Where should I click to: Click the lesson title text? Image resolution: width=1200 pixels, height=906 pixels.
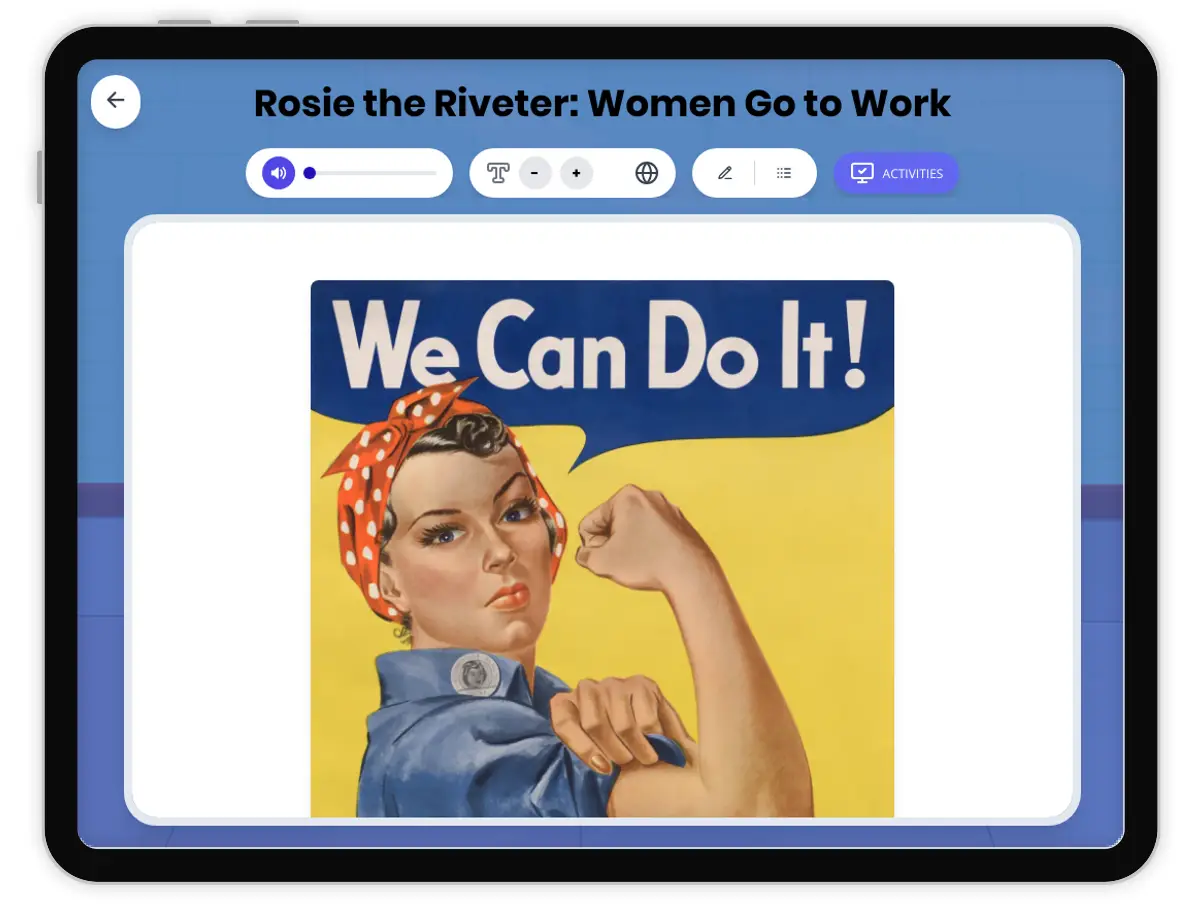(601, 103)
